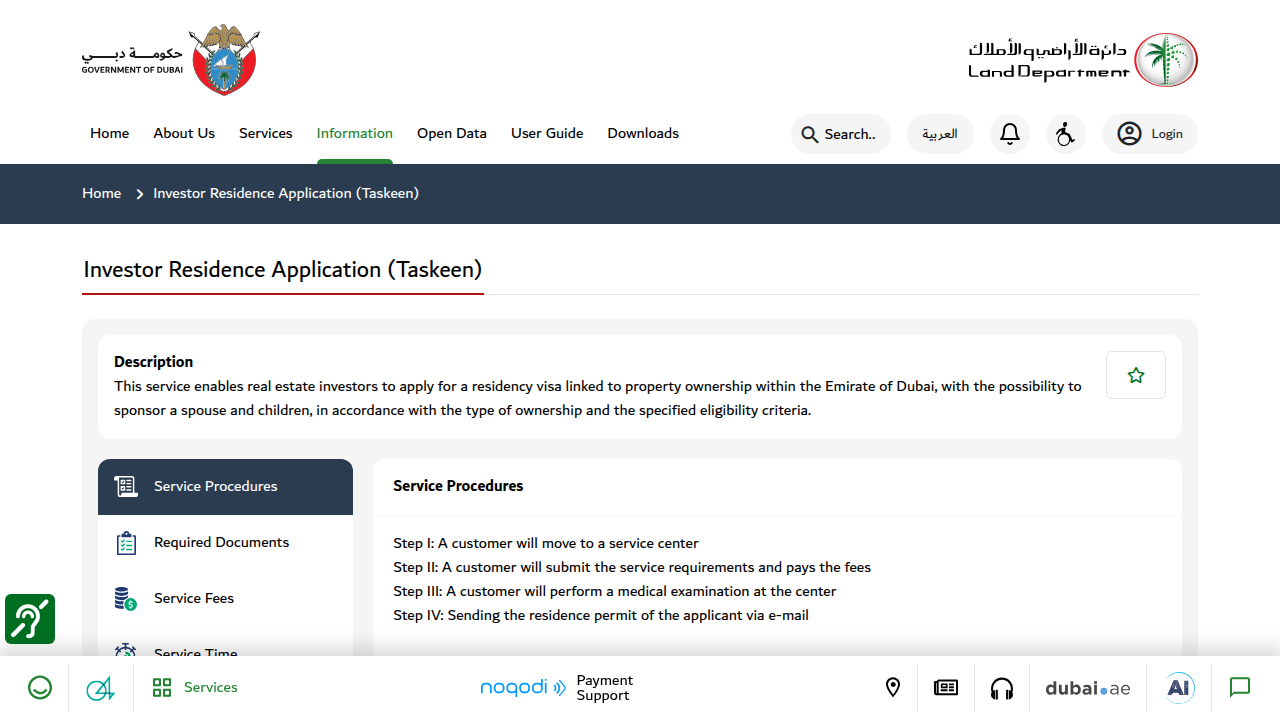Select the Service Fees tab
The height and width of the screenshot is (720, 1280).
click(225, 599)
